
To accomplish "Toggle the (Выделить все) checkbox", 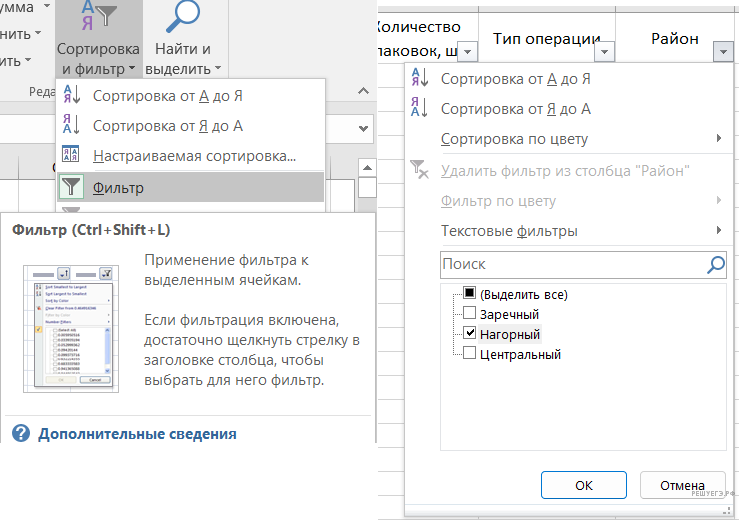I will [x=470, y=294].
